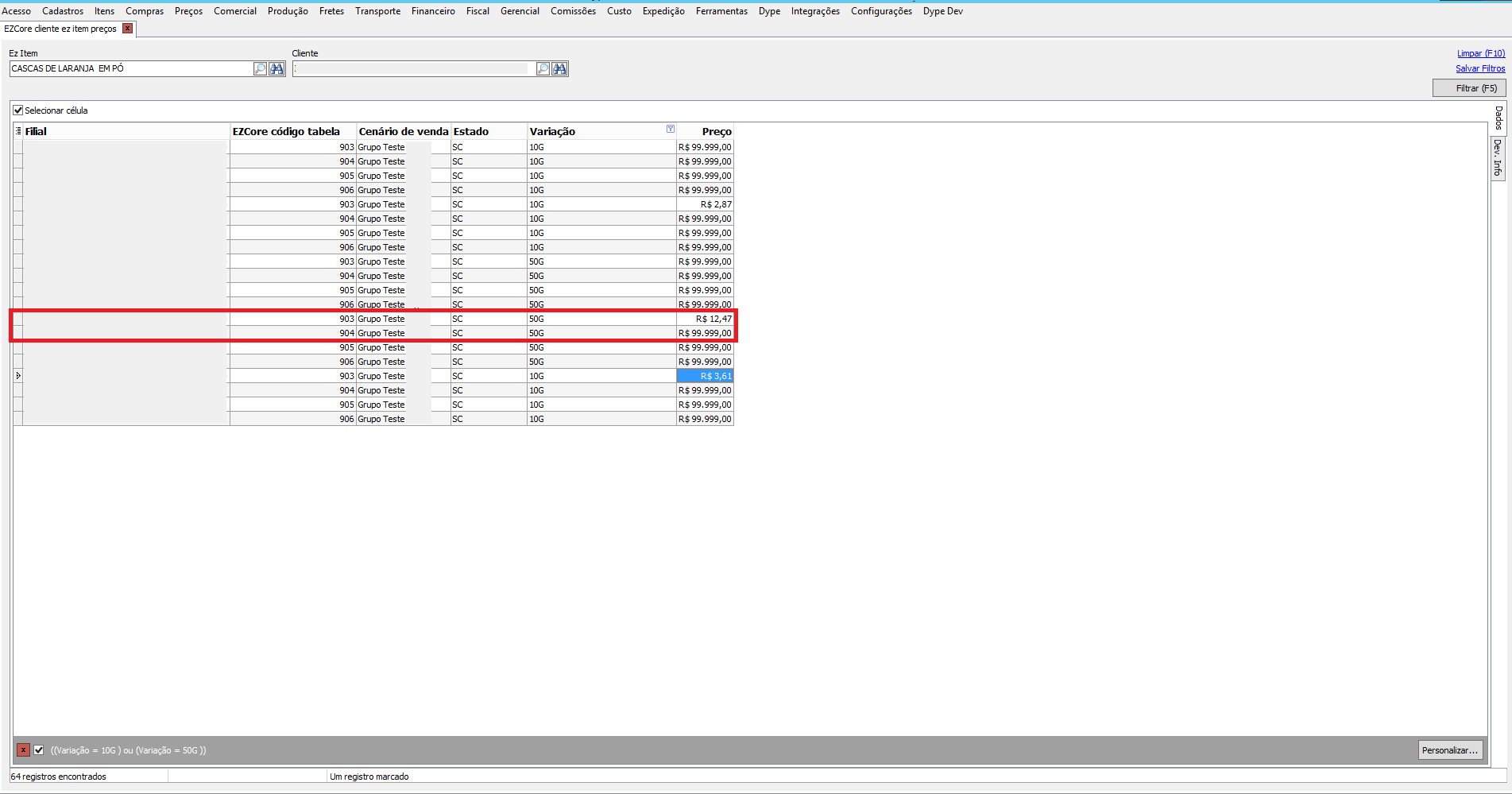Open the Custo menu
This screenshot has width=1512, height=794.
coord(619,11)
